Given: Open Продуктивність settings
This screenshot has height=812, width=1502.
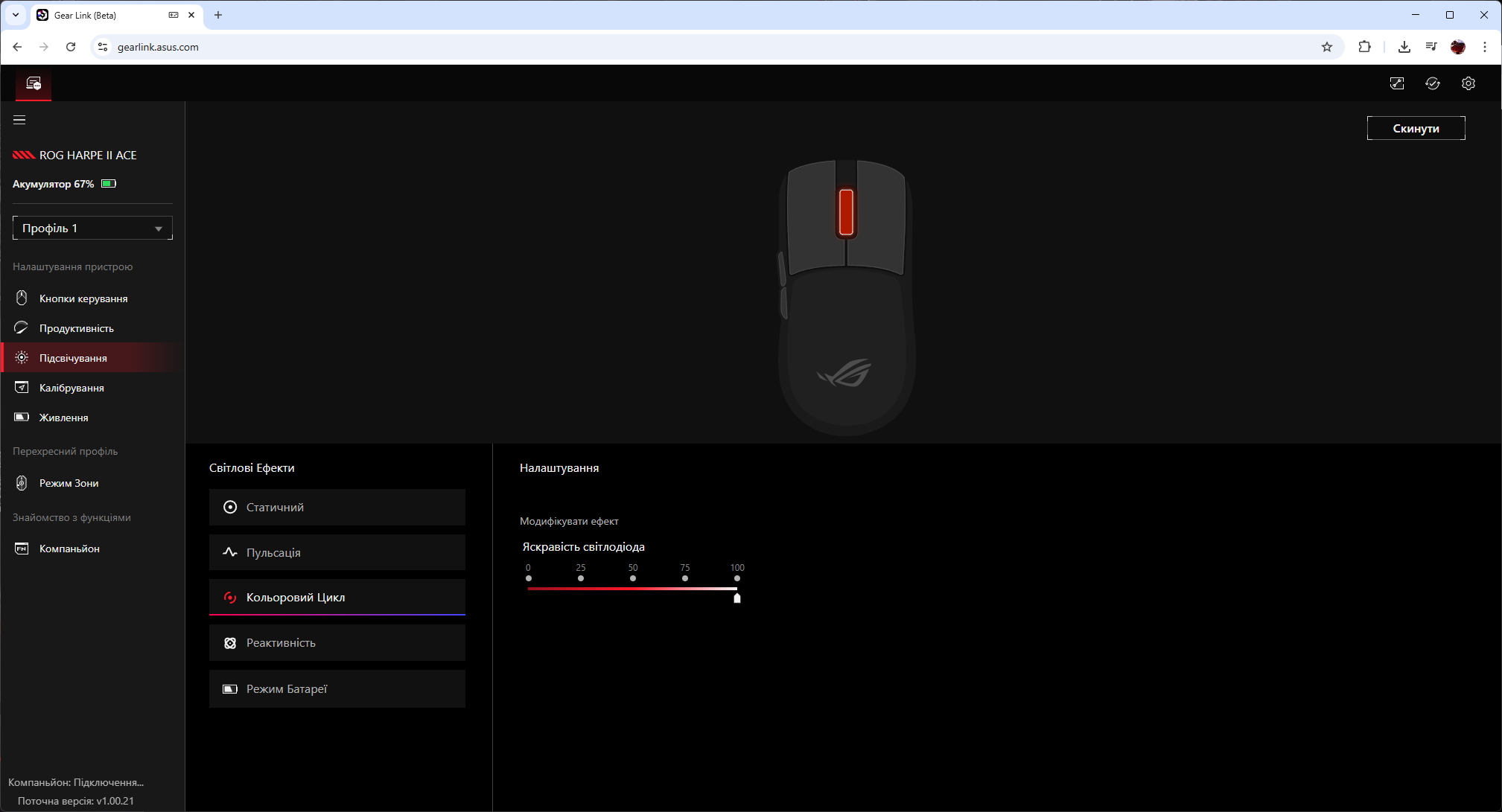Looking at the screenshot, I should [76, 328].
